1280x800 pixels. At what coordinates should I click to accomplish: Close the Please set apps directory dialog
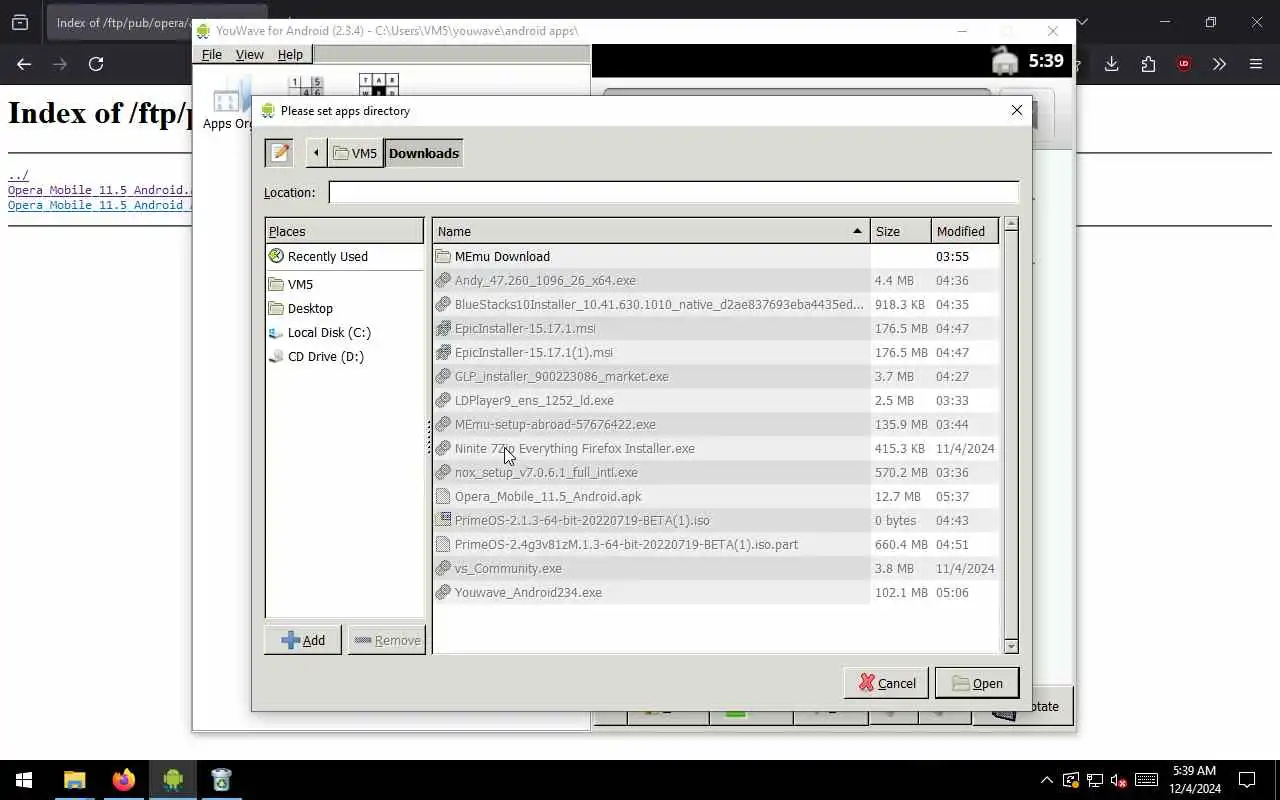(1017, 110)
